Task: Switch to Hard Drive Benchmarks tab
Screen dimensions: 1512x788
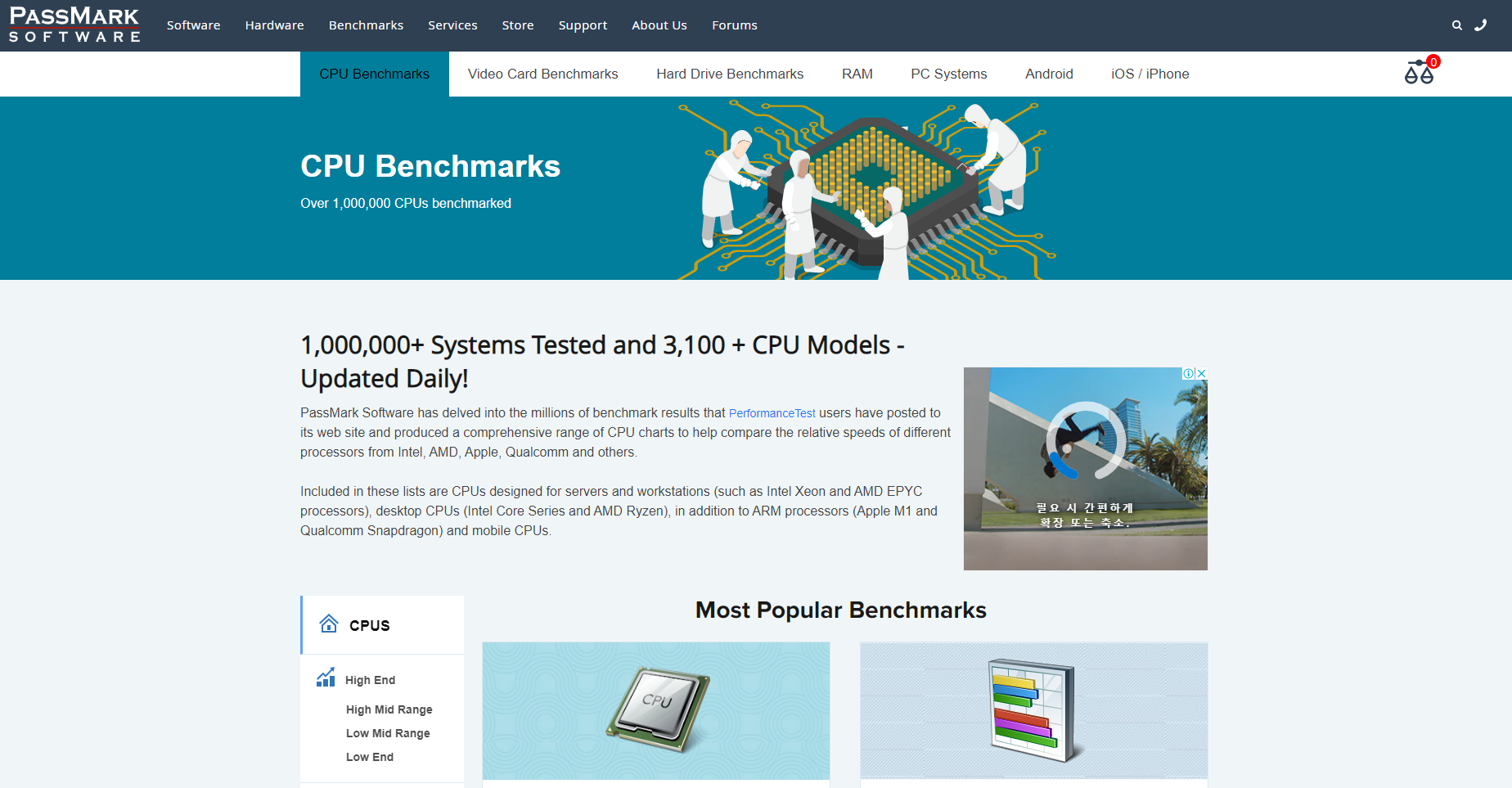Action: pos(730,74)
